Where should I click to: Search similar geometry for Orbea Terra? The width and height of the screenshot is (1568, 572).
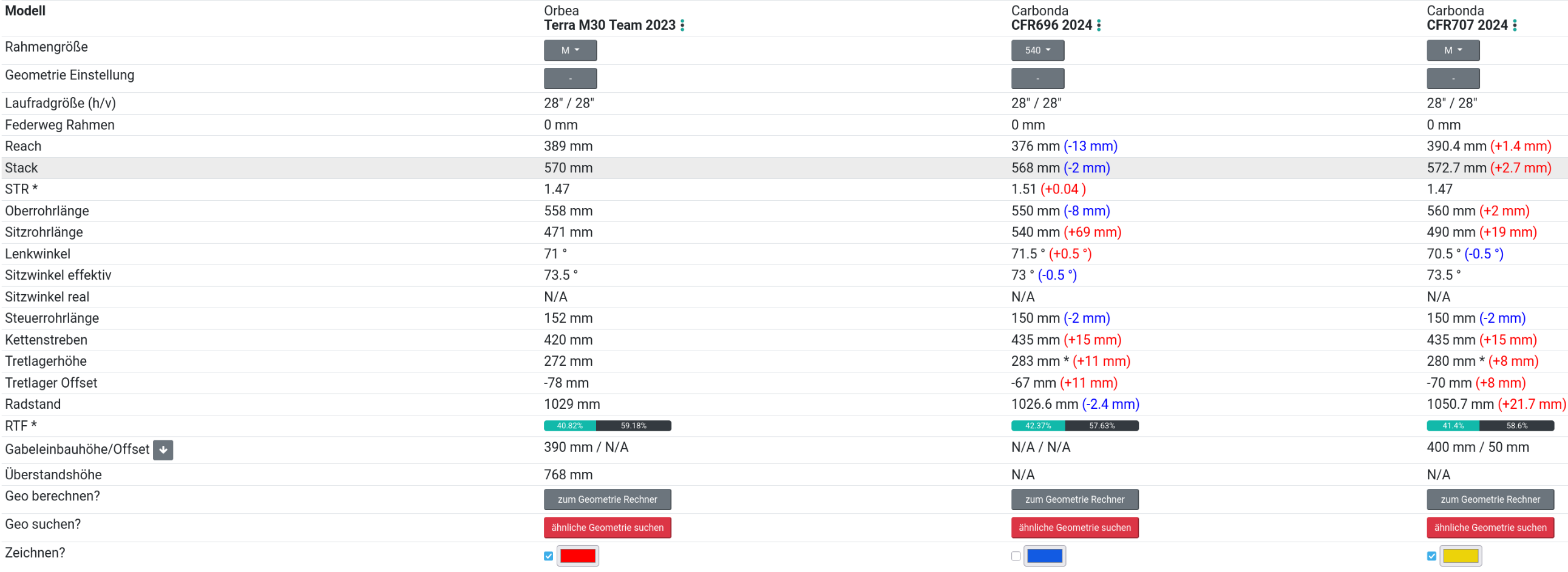[x=607, y=528]
